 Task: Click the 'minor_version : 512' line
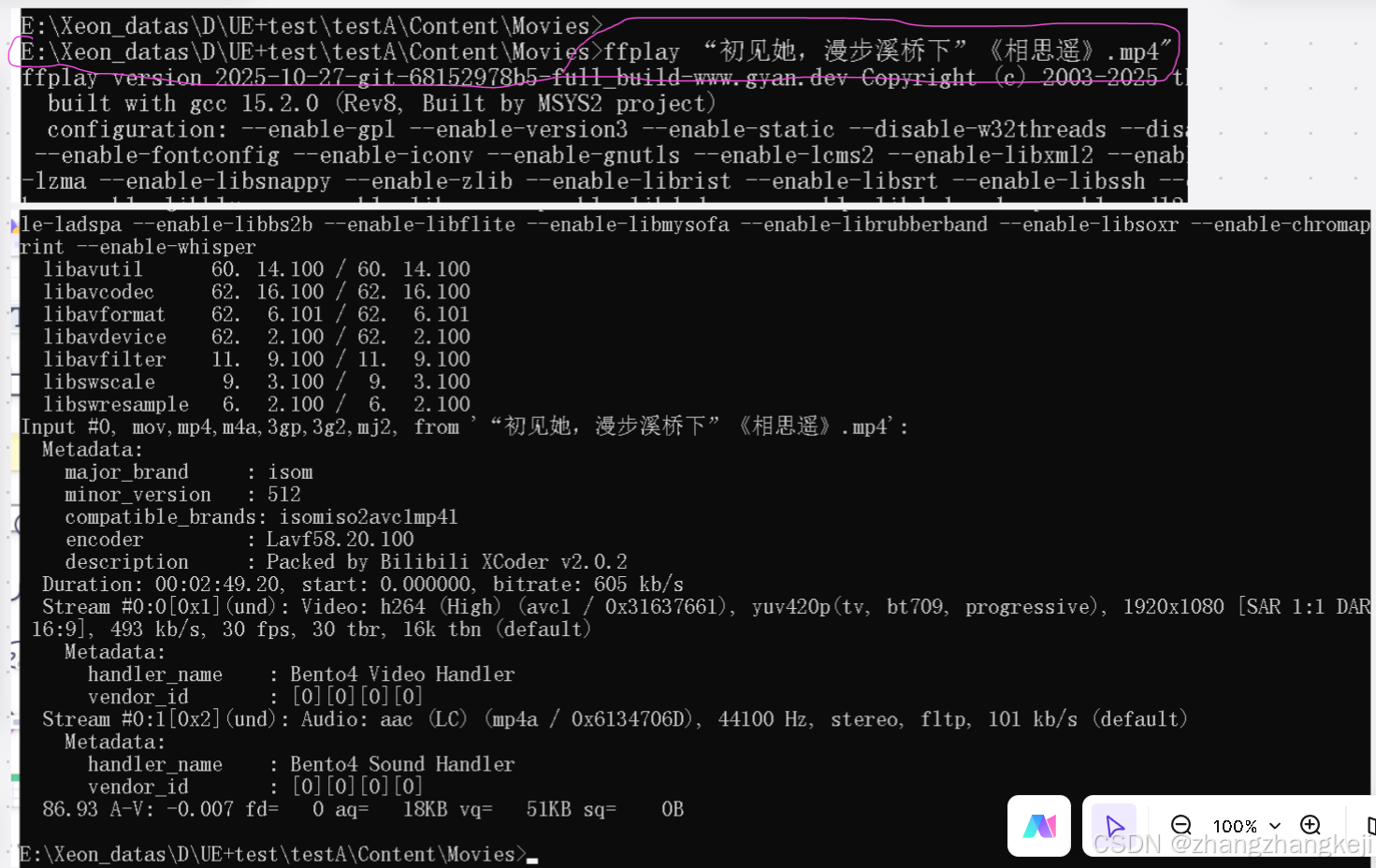point(183,495)
